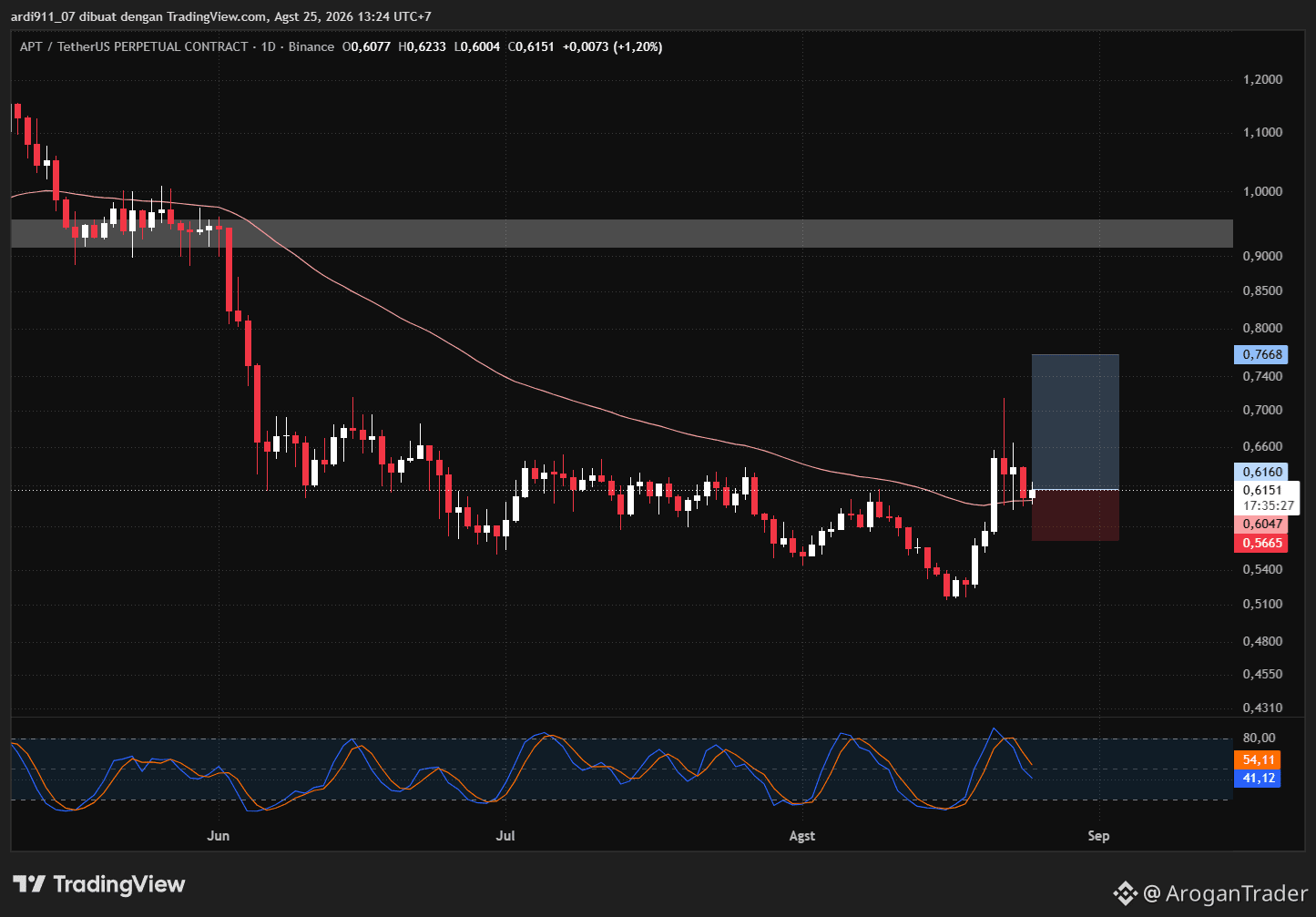The height and width of the screenshot is (917, 1316).
Task: Click the orange 54,11 stochastic value tag
Action: [x=1258, y=759]
